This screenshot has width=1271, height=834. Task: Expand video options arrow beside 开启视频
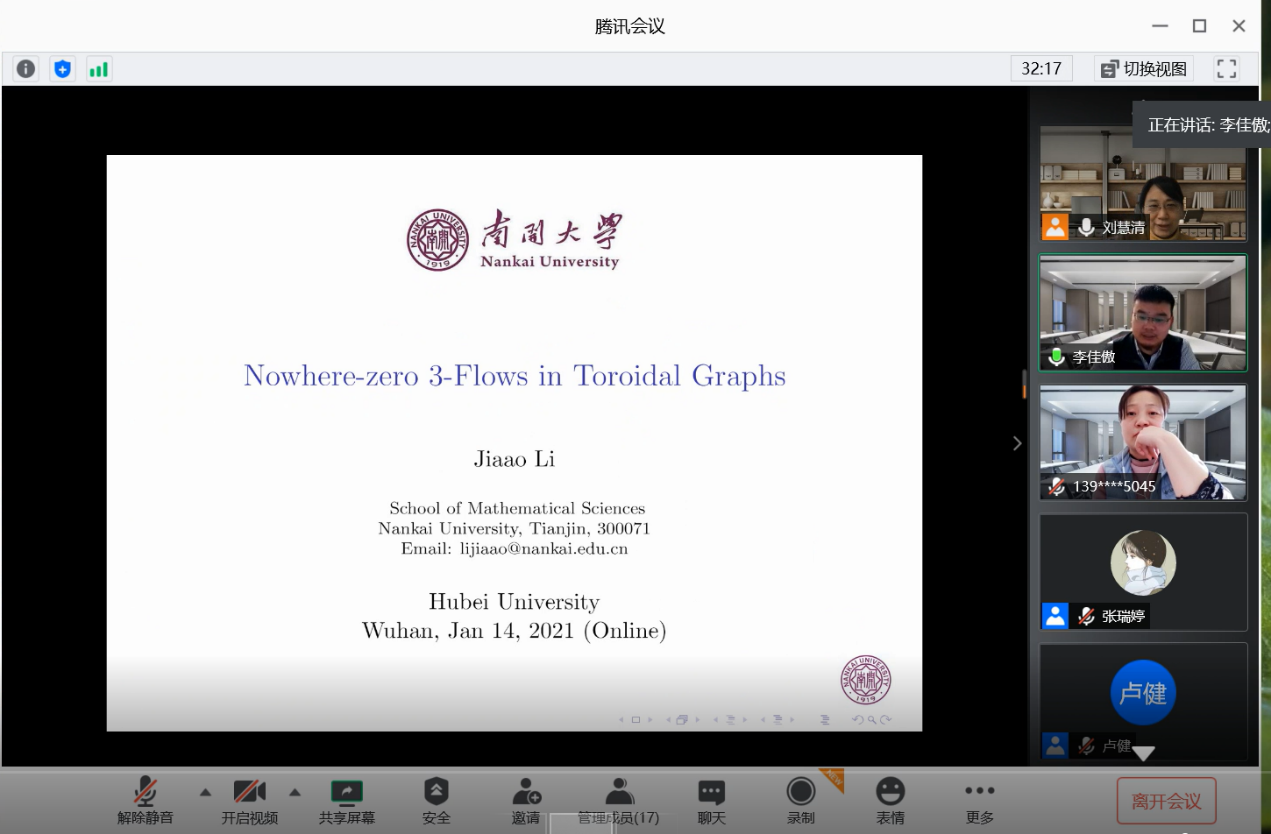pos(295,792)
